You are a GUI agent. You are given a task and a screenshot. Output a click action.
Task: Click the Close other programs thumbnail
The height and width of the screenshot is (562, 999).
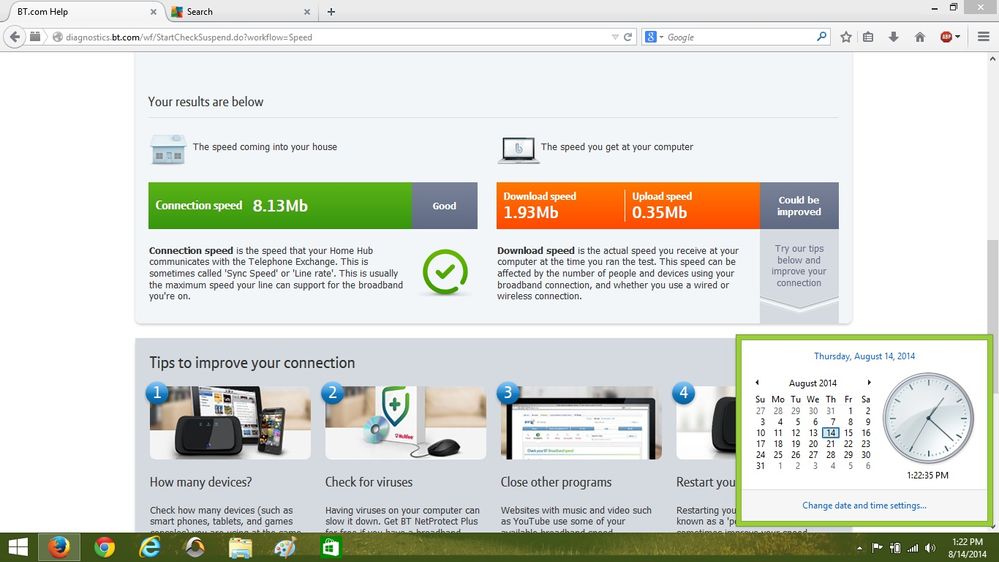pyautogui.click(x=581, y=422)
